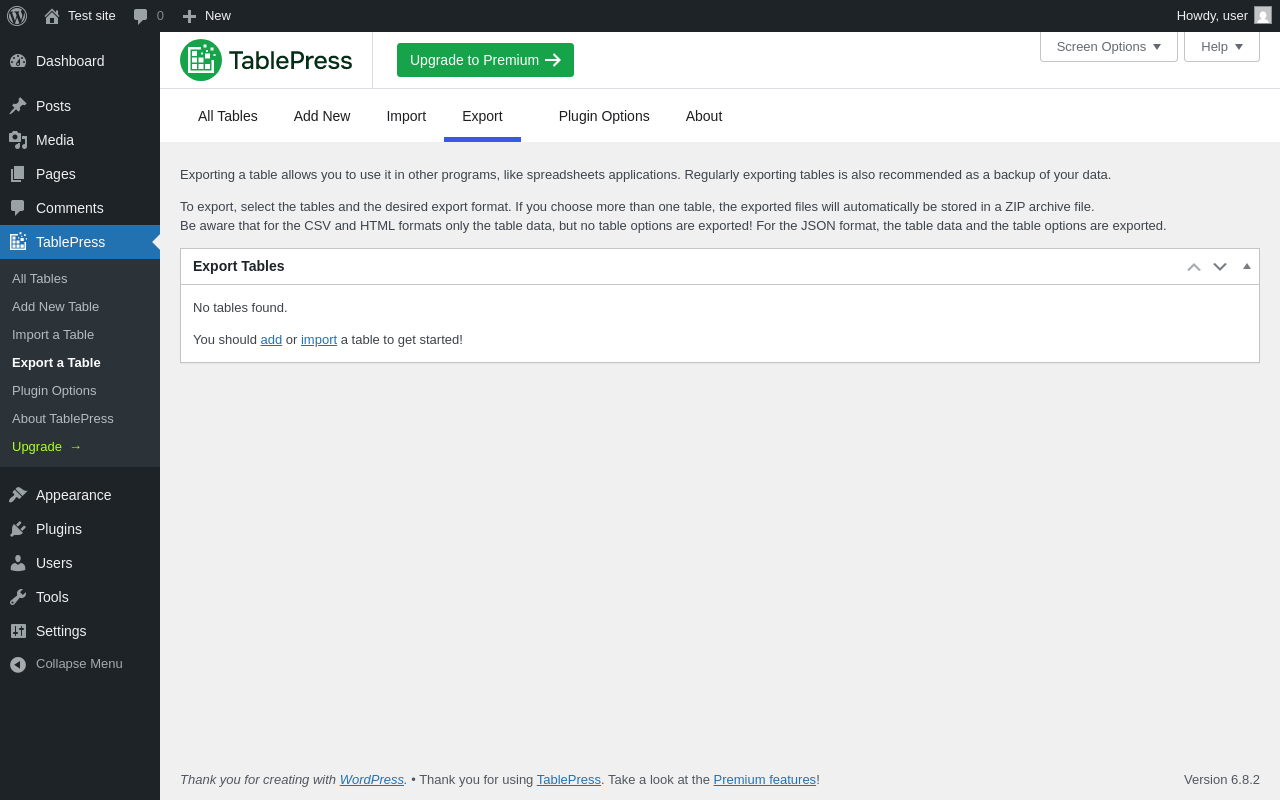Open the Test site home icon
This screenshot has width=1280, height=800.
click(52, 16)
